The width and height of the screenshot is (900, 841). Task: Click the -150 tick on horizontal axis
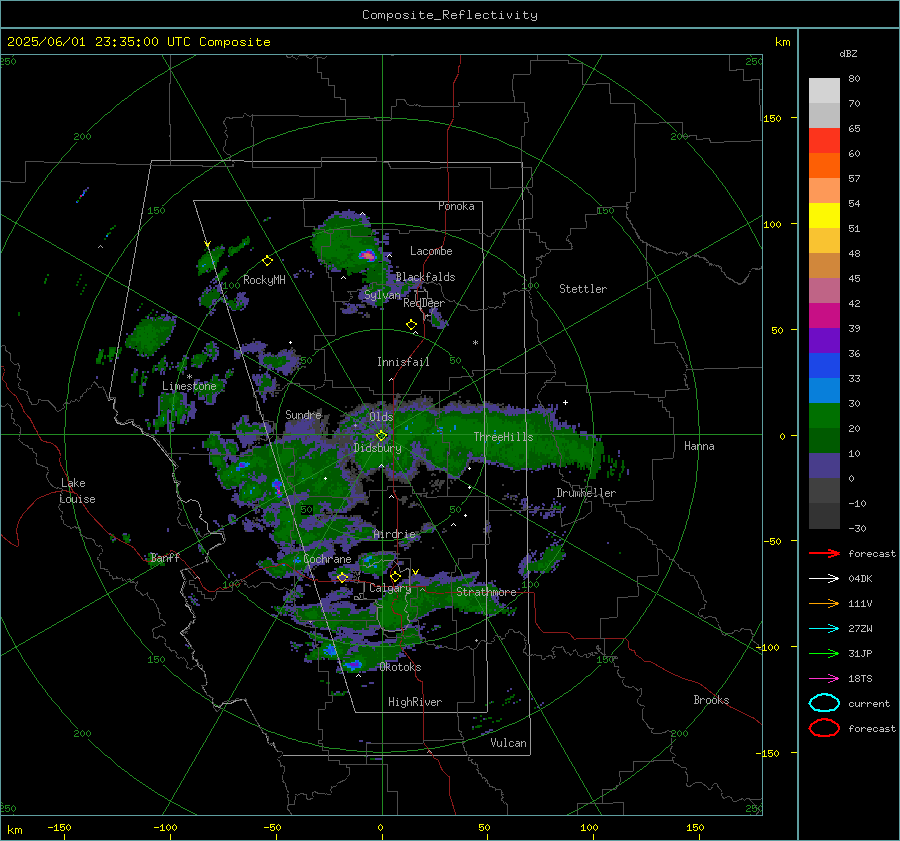point(59,827)
